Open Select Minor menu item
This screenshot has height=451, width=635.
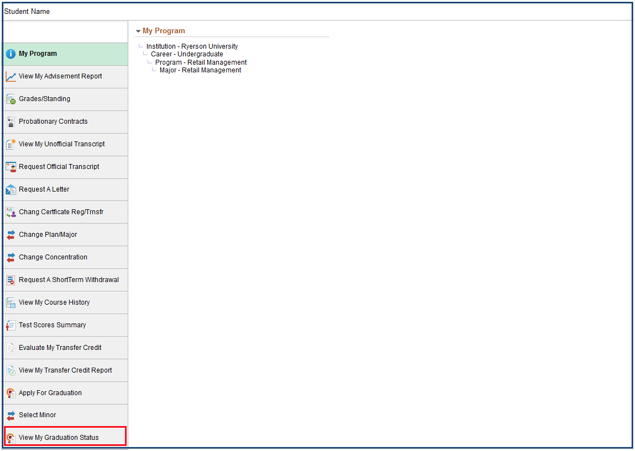pyautogui.click(x=37, y=415)
